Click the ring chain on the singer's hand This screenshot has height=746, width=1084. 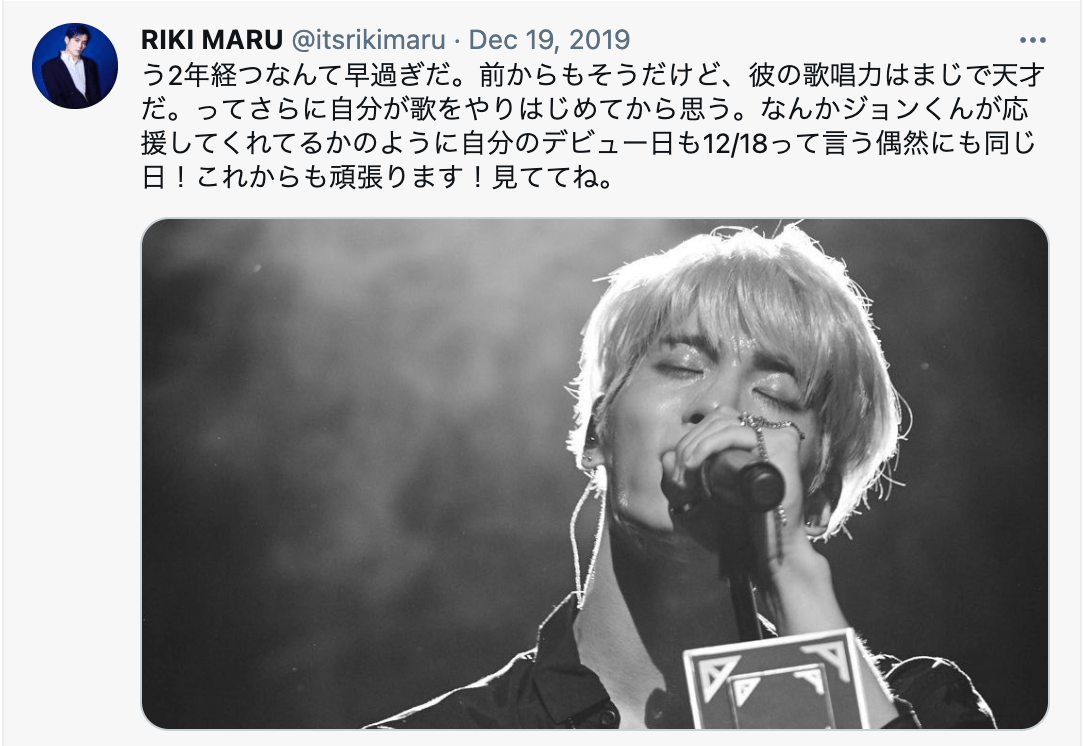[767, 432]
